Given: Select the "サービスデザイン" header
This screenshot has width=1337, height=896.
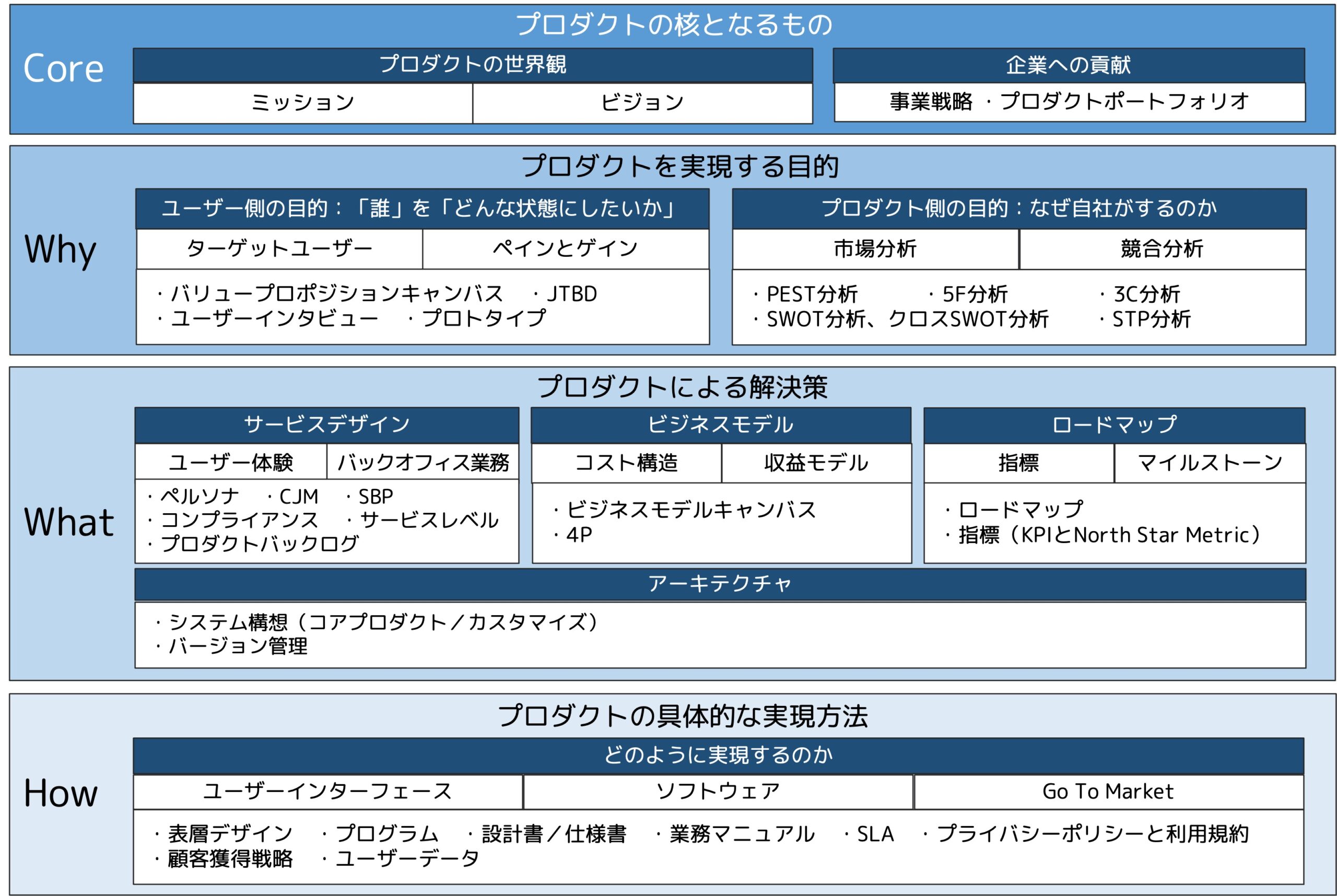Looking at the screenshot, I should (327, 425).
